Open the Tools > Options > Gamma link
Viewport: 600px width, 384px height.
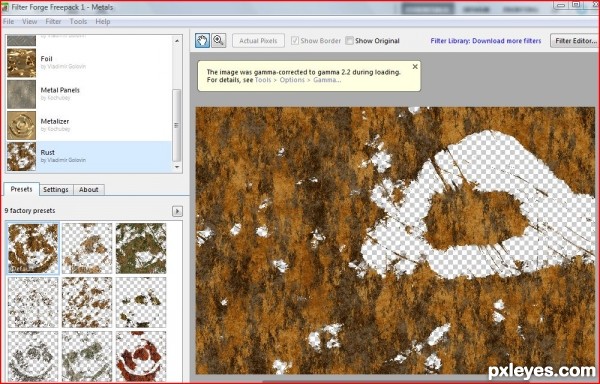pos(298,80)
